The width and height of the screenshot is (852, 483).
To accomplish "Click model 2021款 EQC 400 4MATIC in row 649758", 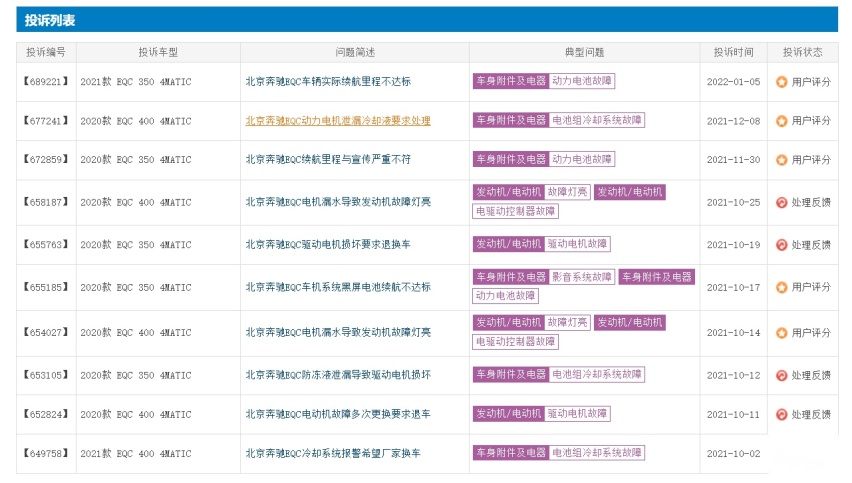I will (136, 454).
